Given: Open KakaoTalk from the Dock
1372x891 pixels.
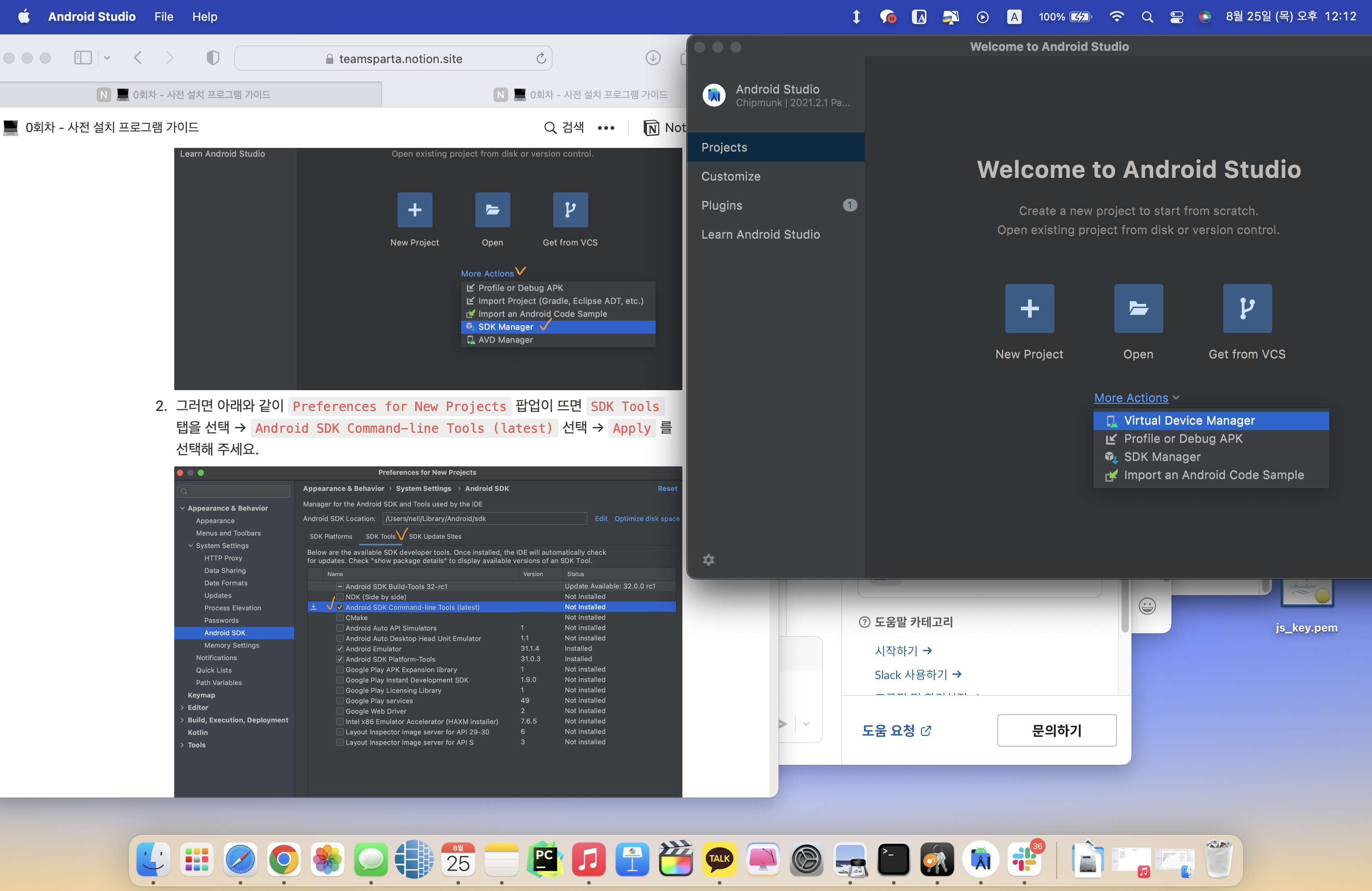Looking at the screenshot, I should pos(720,859).
